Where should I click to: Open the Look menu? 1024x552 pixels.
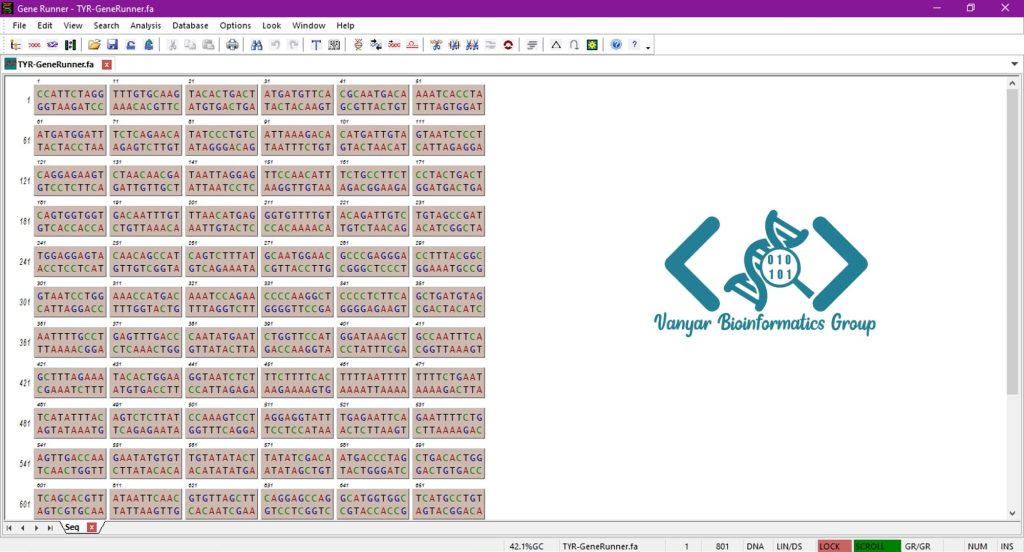coord(272,25)
